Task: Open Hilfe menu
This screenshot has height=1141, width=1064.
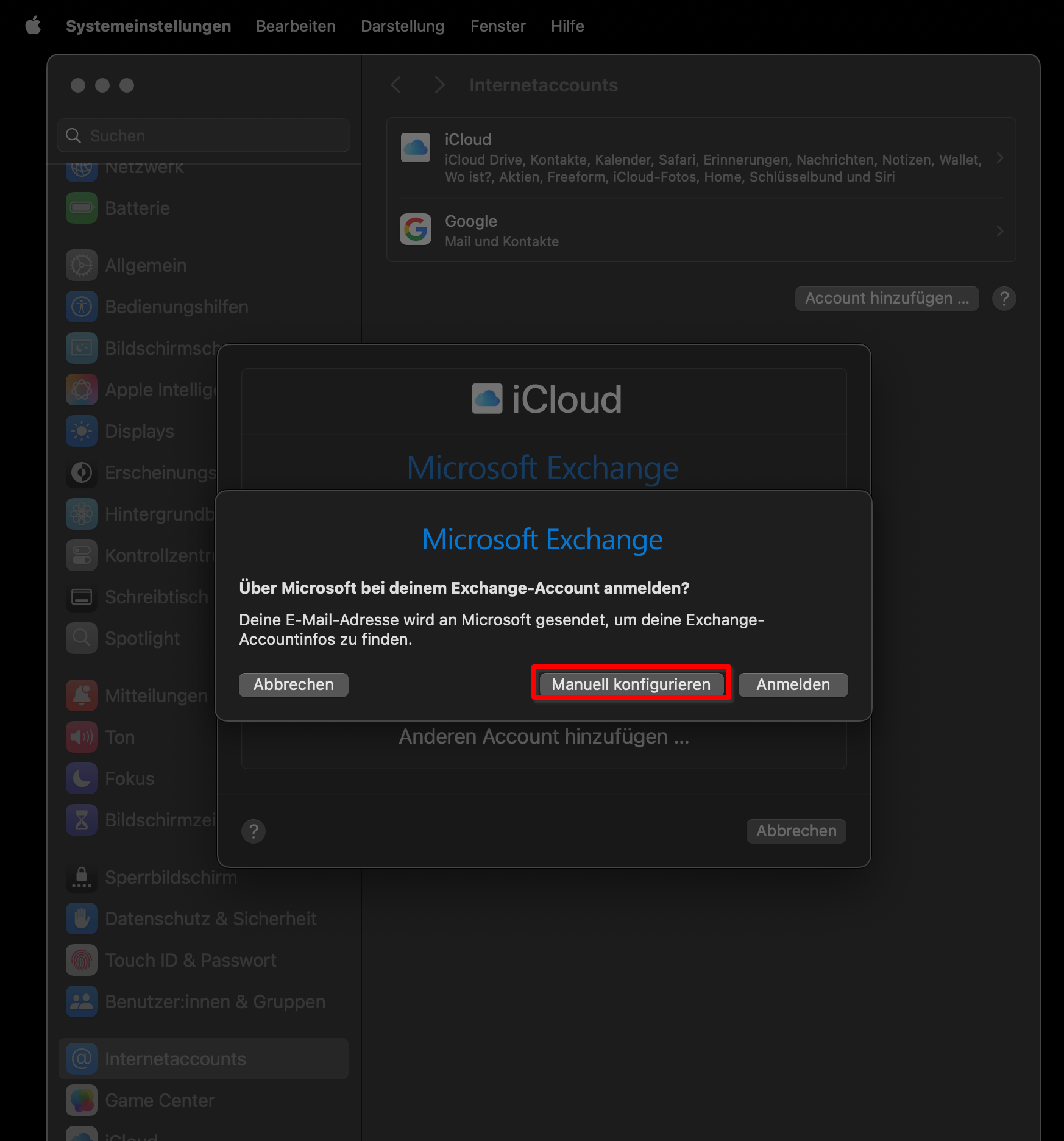Action: pos(567,26)
